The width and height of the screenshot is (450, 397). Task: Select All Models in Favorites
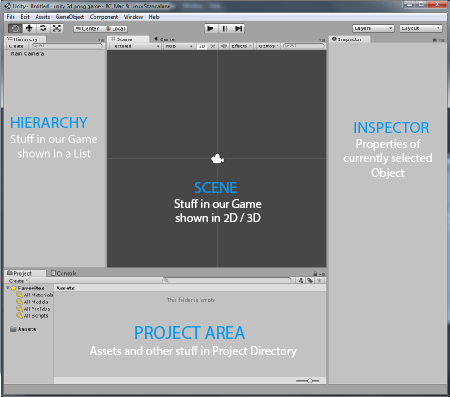pyautogui.click(x=33, y=302)
